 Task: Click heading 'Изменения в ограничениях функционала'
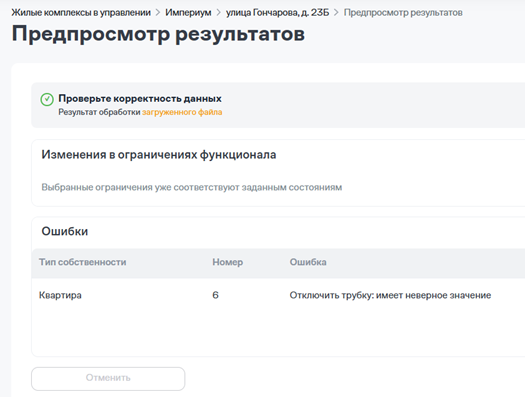(159, 155)
